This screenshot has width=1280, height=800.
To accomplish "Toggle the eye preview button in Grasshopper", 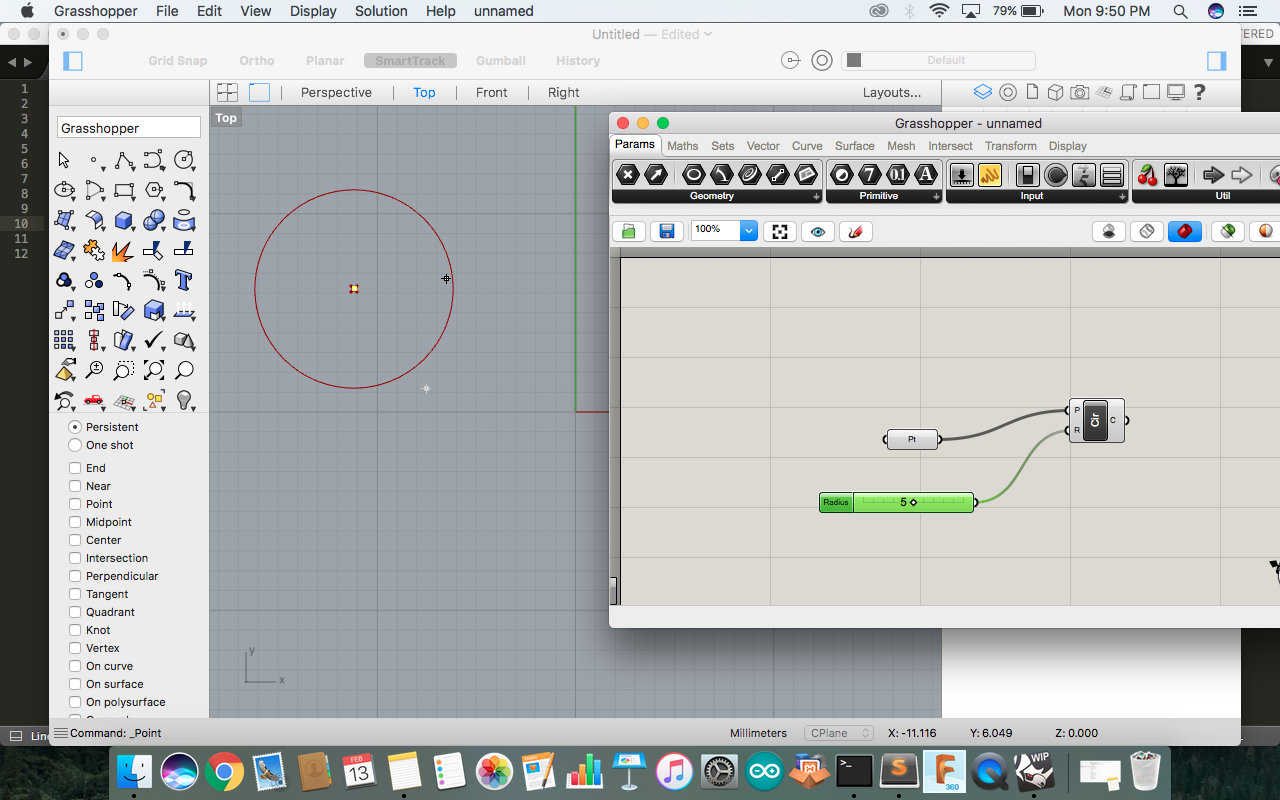I will pyautogui.click(x=818, y=231).
